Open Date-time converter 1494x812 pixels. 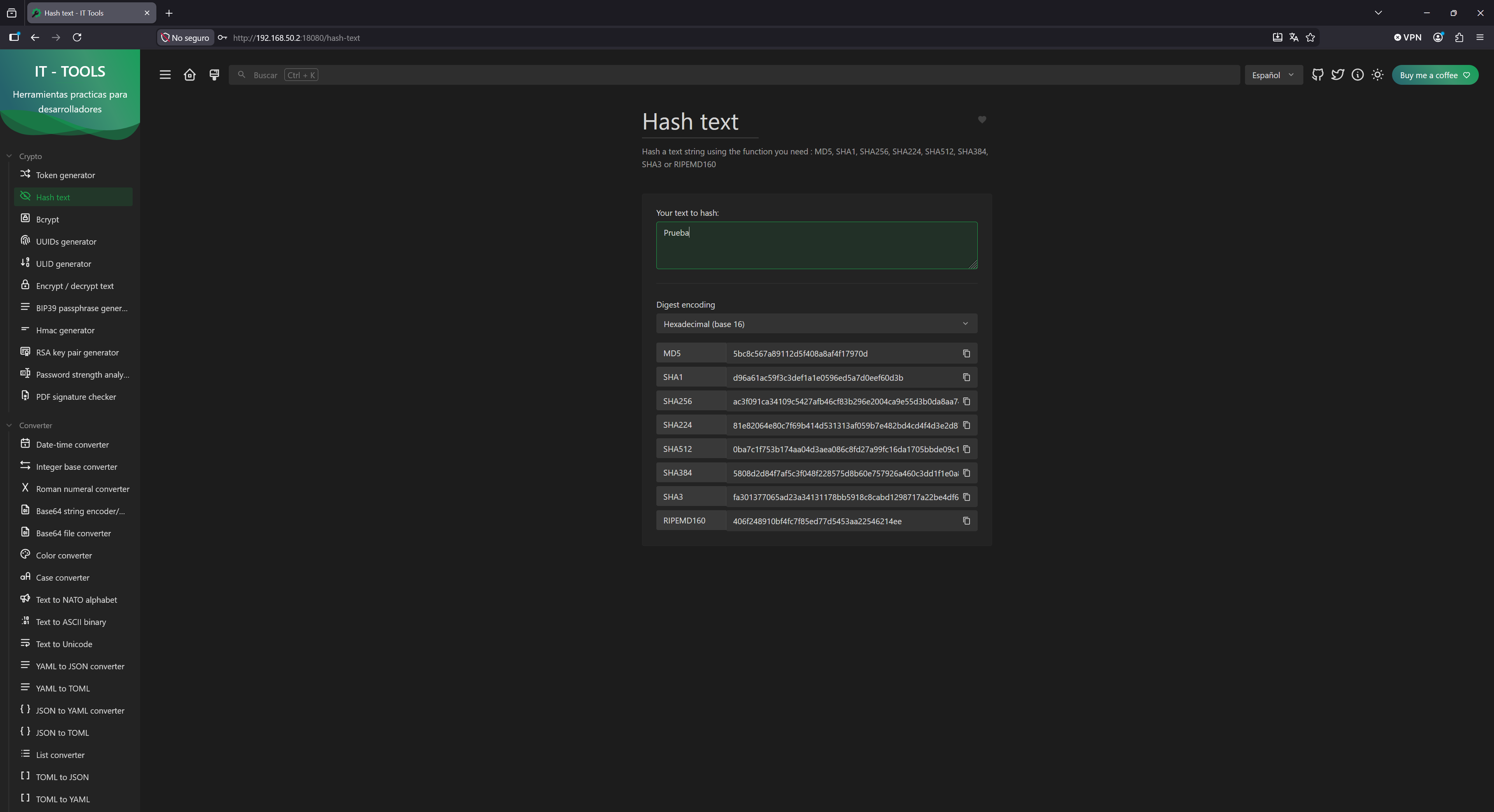click(73, 444)
